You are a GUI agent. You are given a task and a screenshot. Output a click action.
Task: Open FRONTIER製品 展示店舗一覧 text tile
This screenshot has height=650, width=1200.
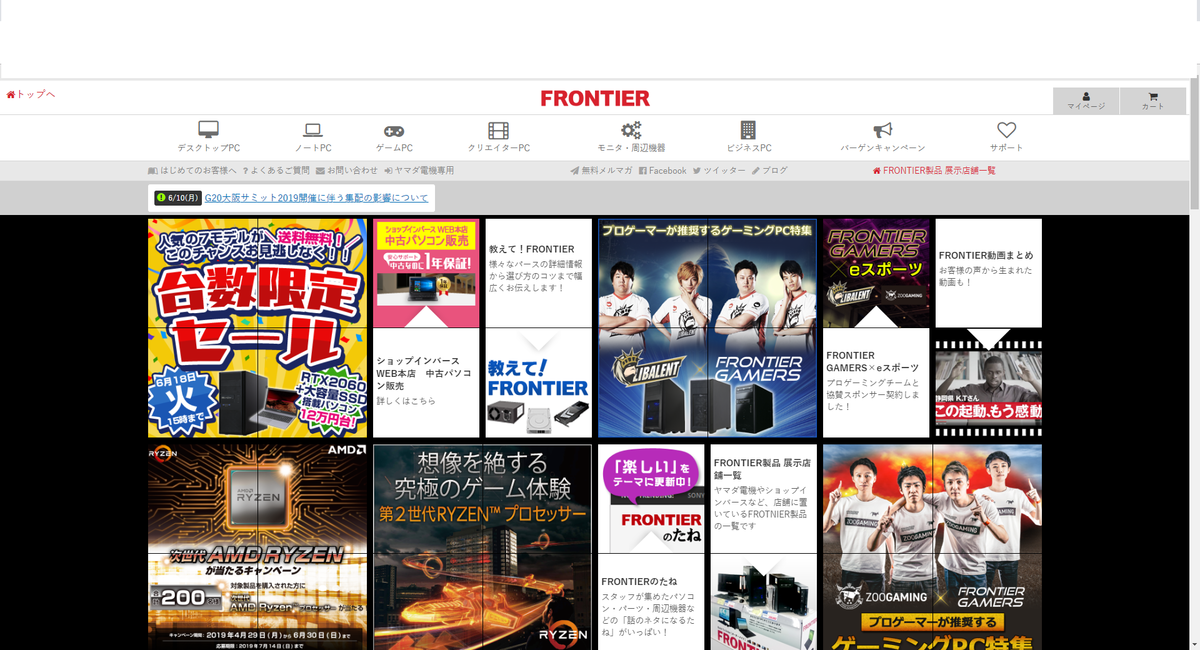tap(763, 498)
